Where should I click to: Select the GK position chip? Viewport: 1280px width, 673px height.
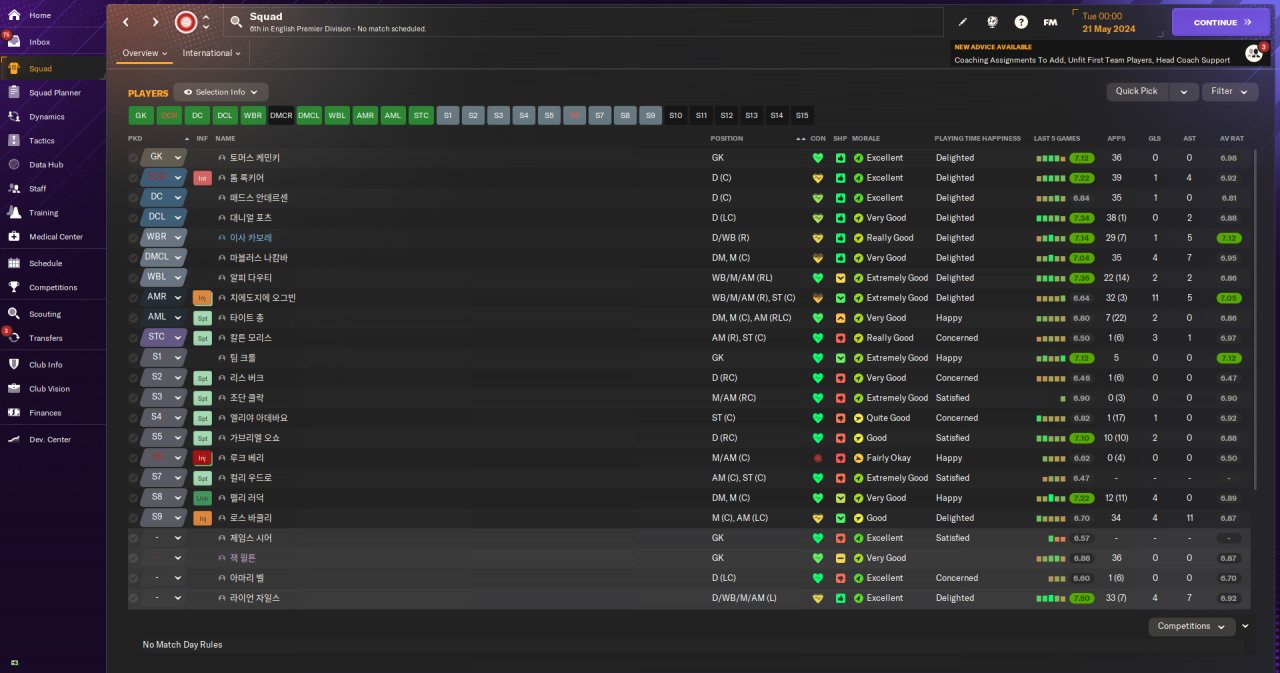tap(140, 115)
